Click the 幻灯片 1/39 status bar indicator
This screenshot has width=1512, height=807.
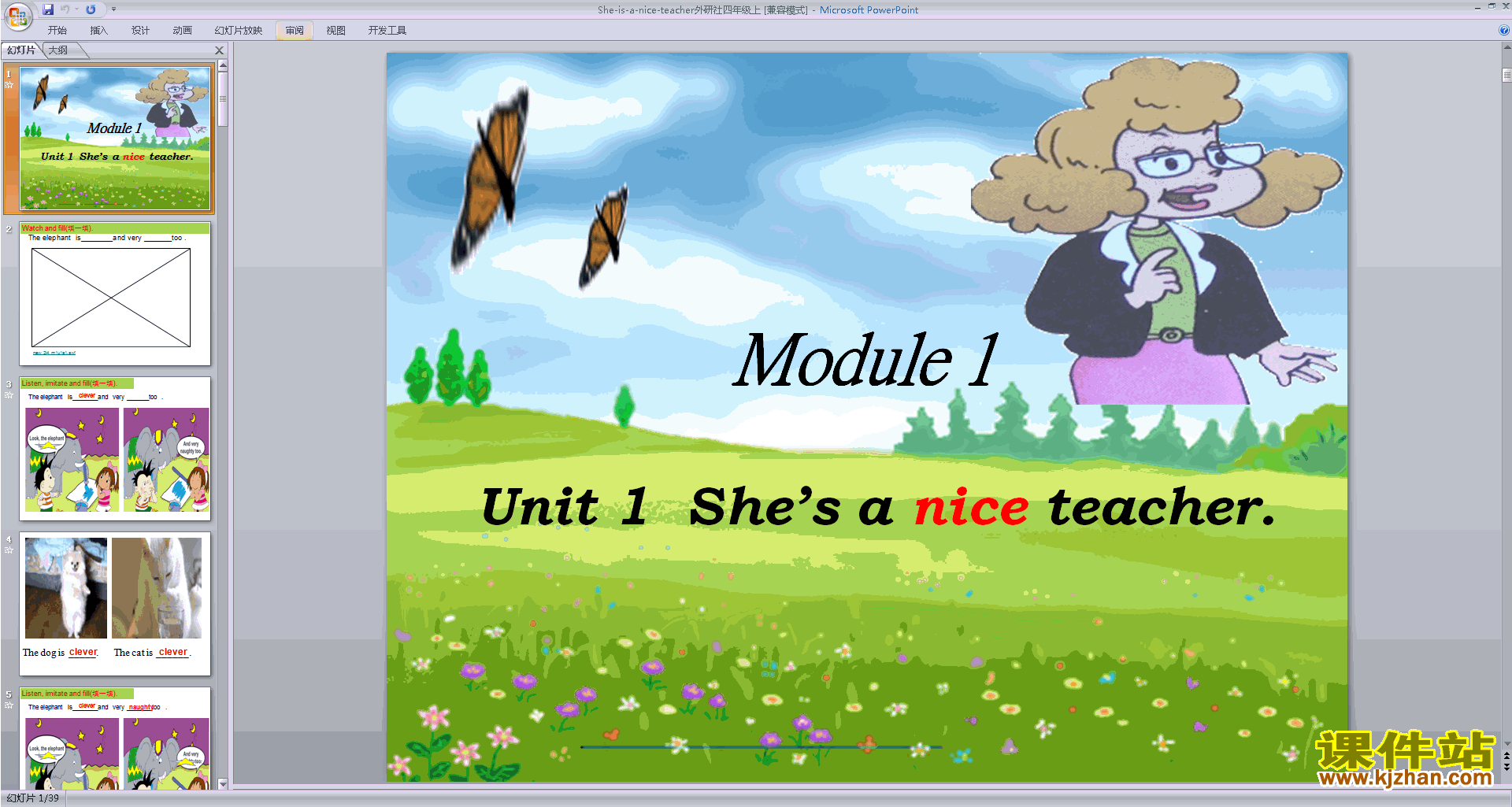pos(32,798)
